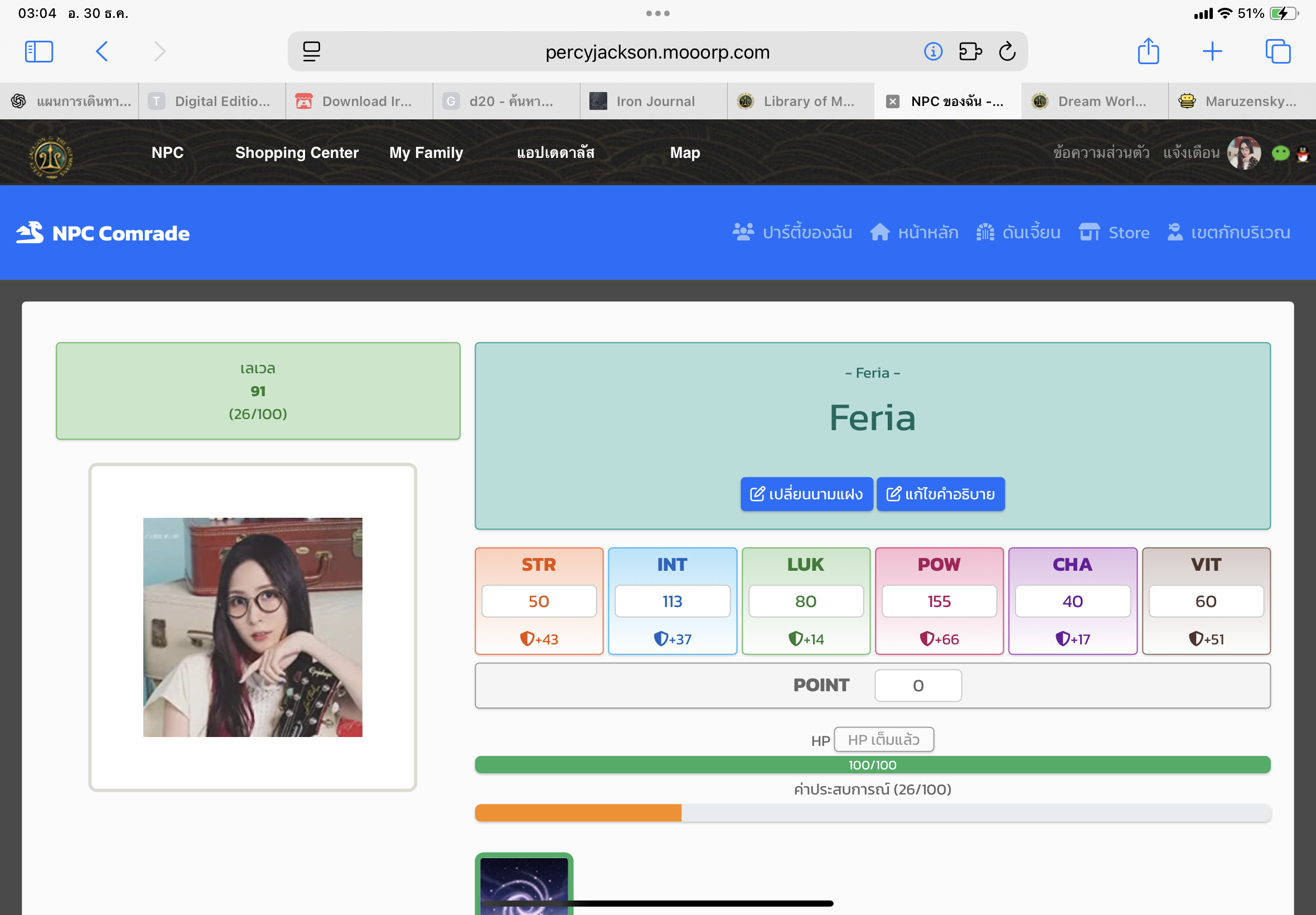Click the POINT value input field
The height and width of the screenshot is (915, 1316).
pyautogui.click(x=917, y=685)
